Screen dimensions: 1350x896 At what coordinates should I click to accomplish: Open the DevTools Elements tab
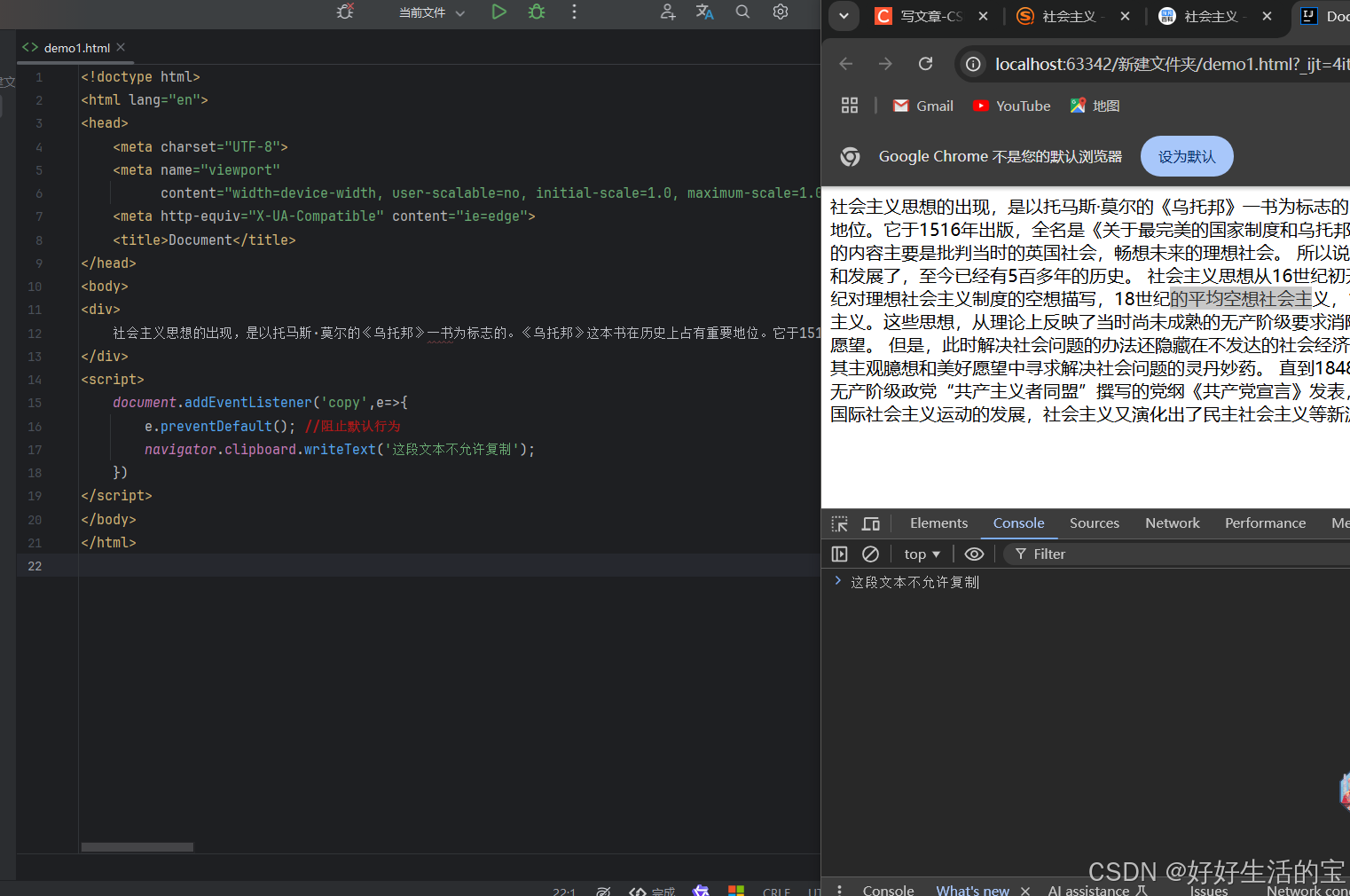click(x=938, y=523)
